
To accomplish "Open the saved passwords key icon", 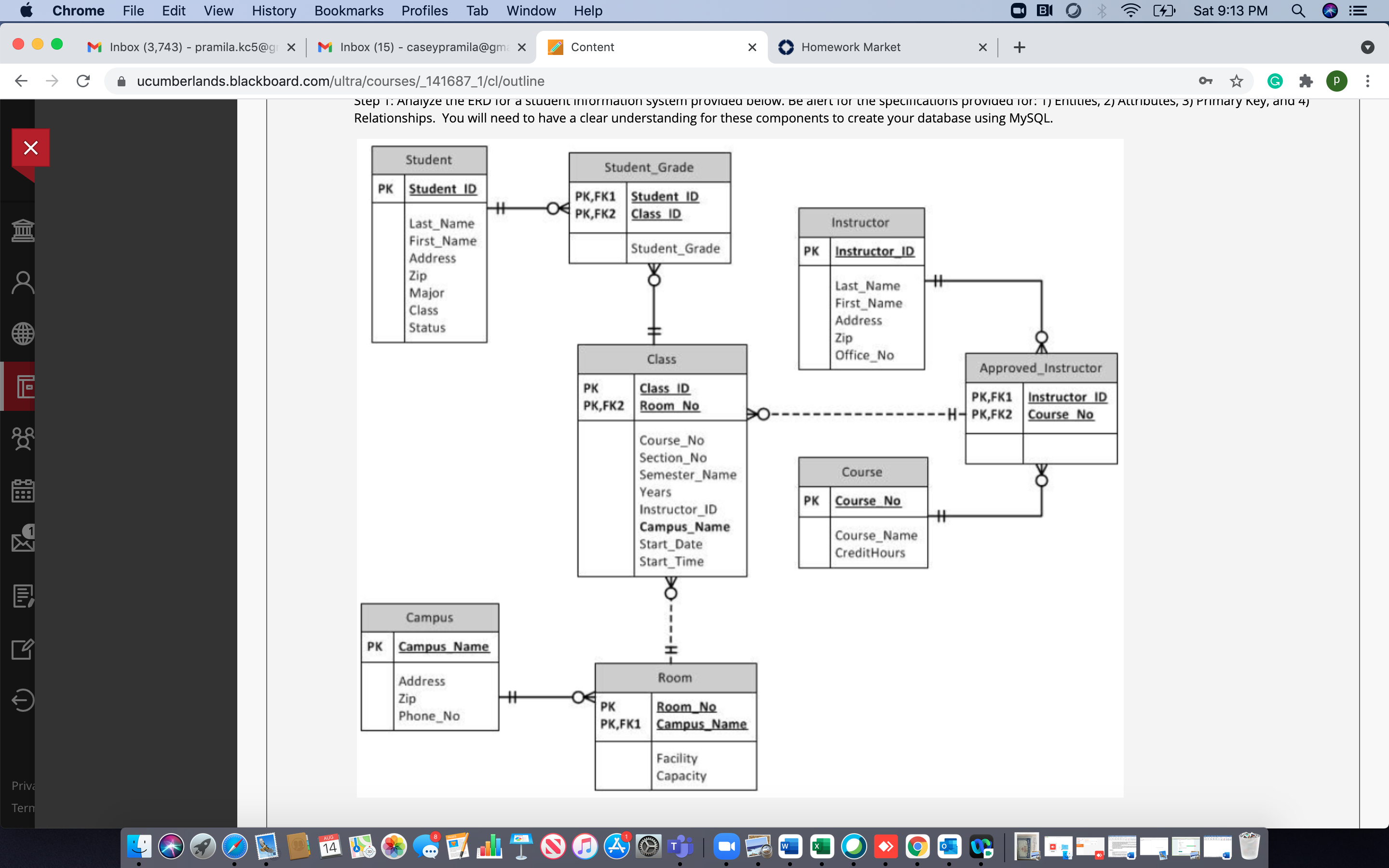I will tap(1205, 81).
